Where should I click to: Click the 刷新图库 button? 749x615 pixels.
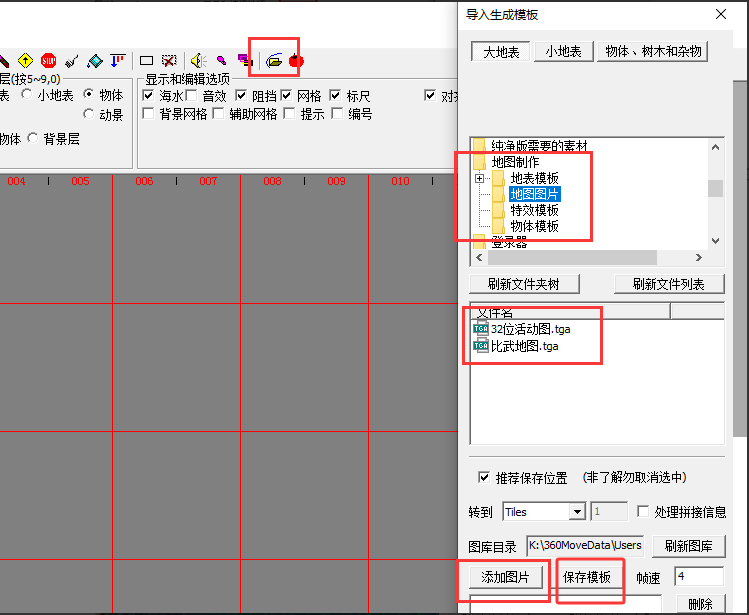pyautogui.click(x=688, y=546)
